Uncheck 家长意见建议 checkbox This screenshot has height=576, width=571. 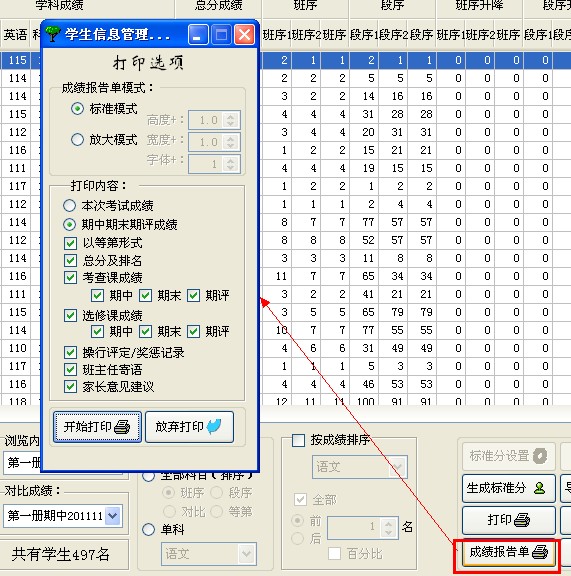click(70, 386)
